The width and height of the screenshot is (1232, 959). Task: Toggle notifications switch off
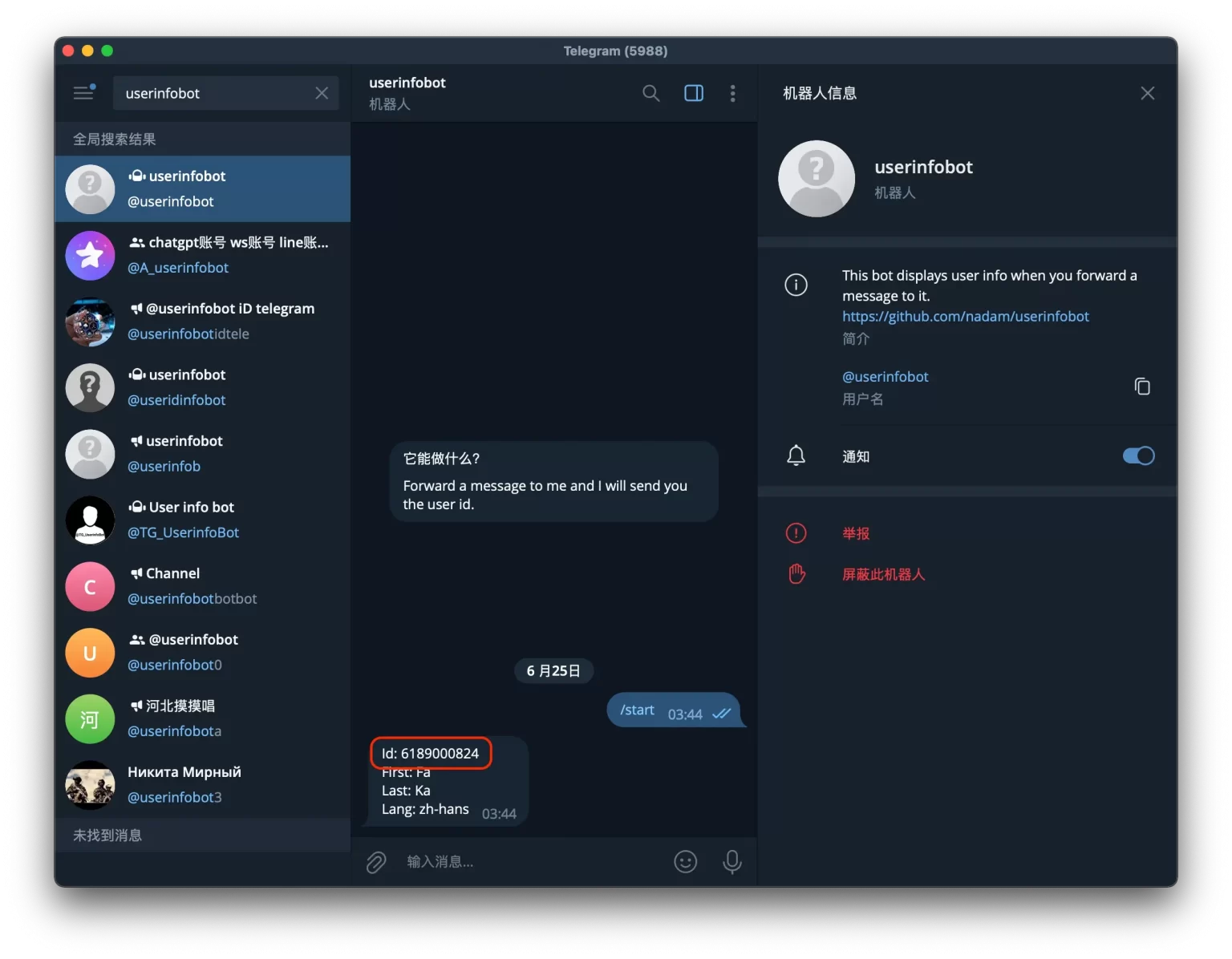pyautogui.click(x=1138, y=455)
